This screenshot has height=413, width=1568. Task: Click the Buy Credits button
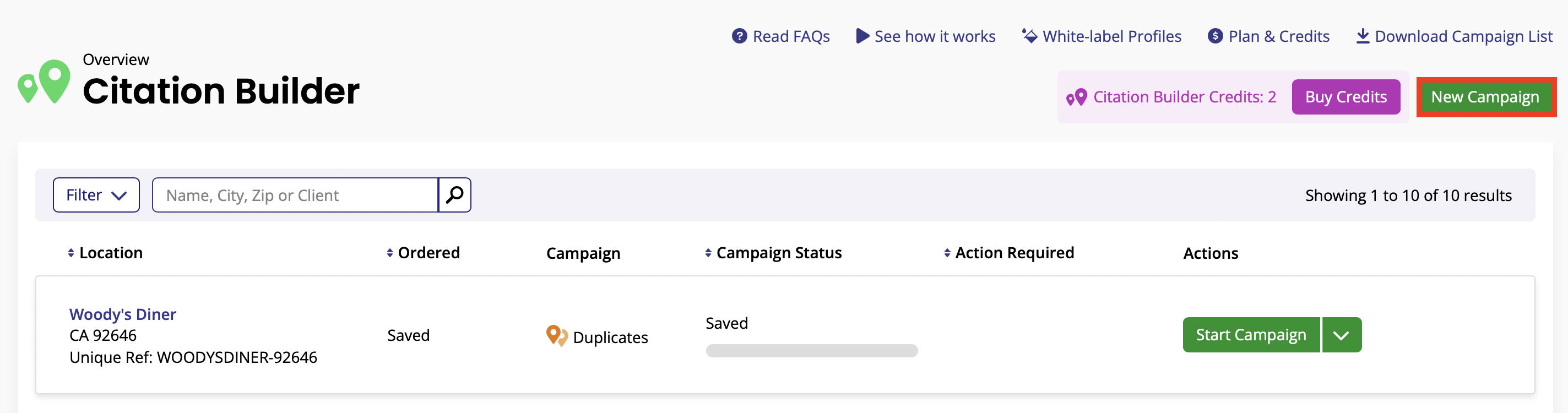[1345, 97]
